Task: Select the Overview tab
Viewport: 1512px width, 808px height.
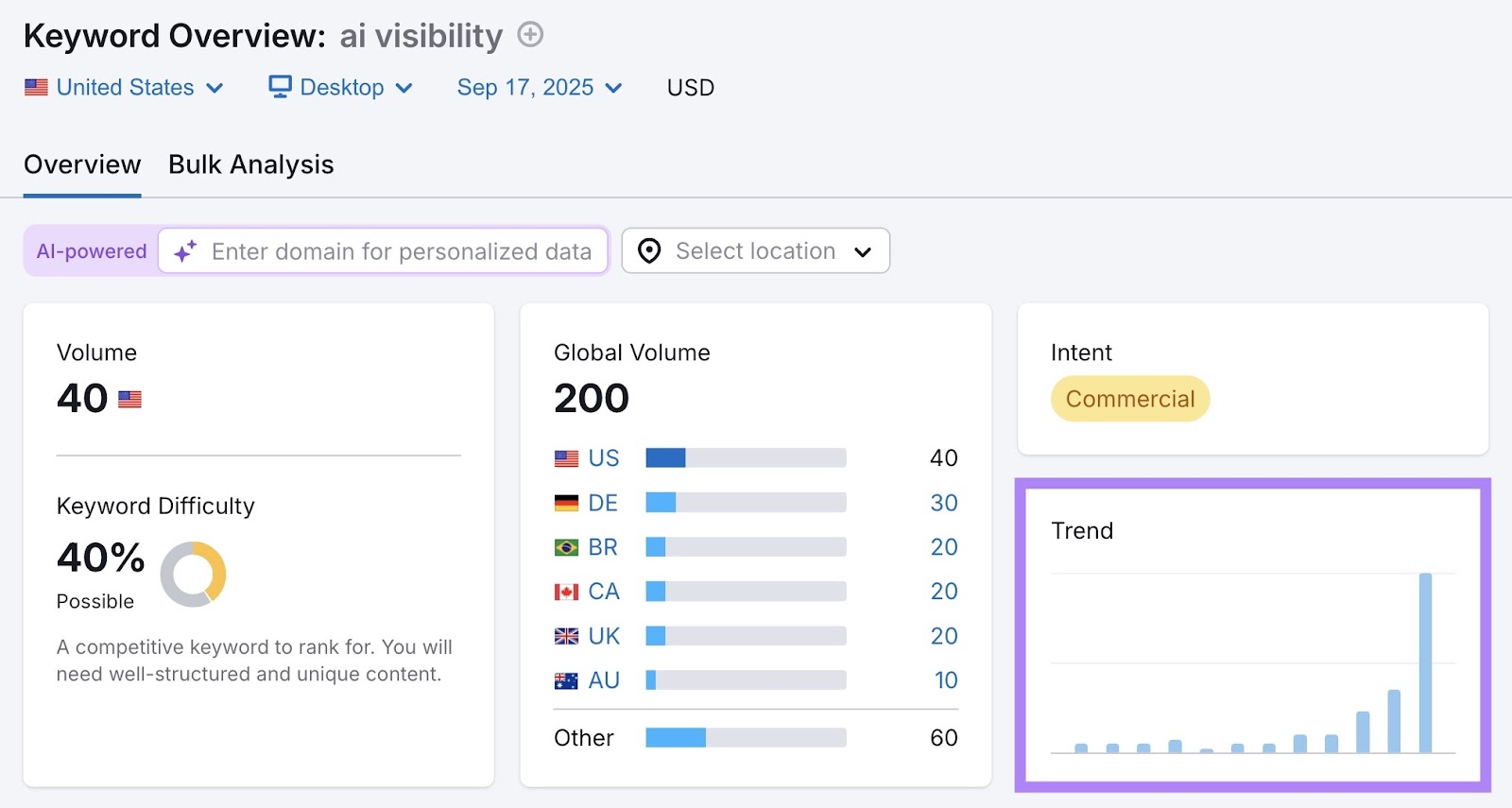Action: 82,164
